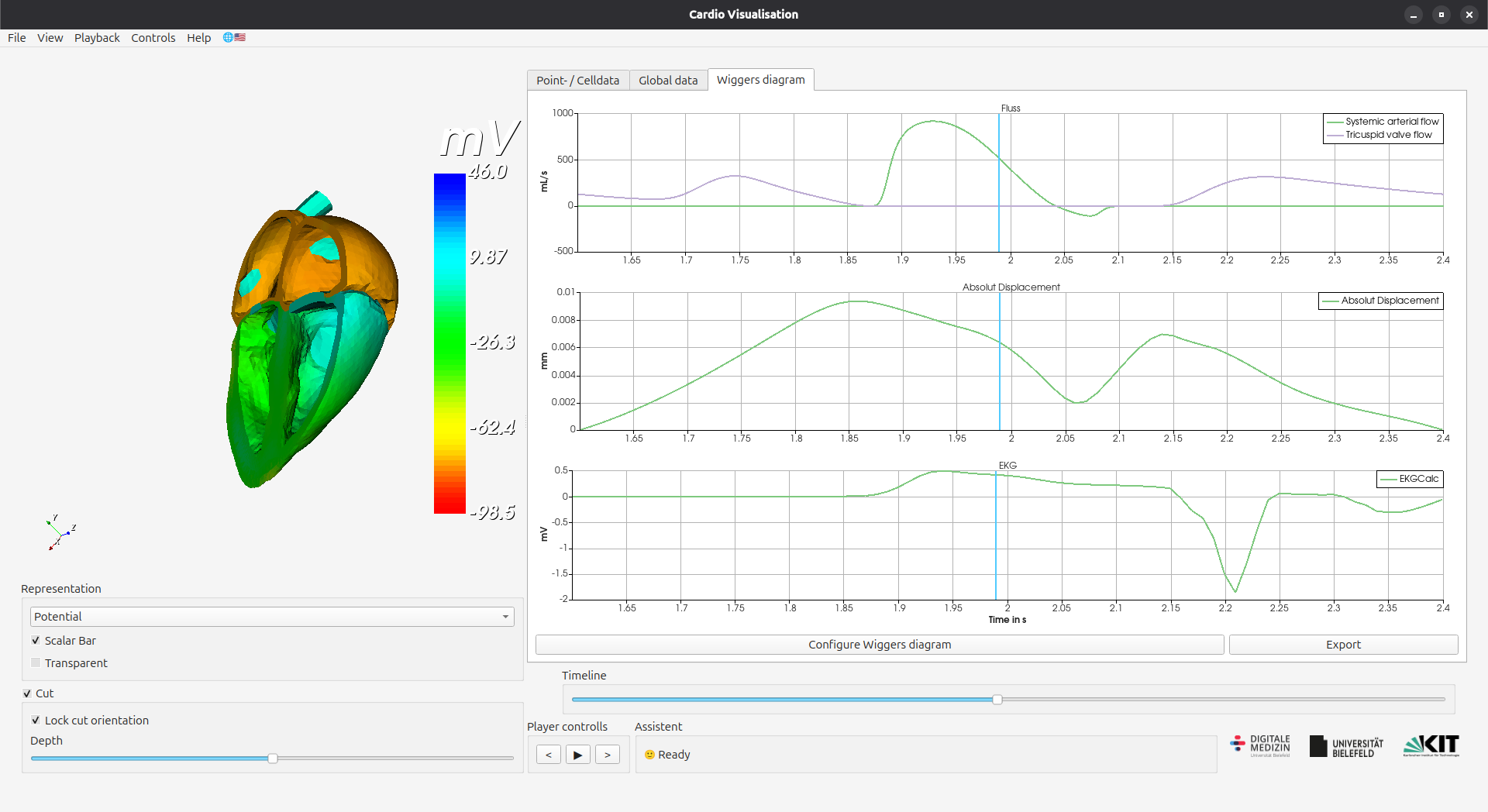Screen dimensions: 1488x812
Task: Uncheck Lock cut orientation
Action: (36, 721)
